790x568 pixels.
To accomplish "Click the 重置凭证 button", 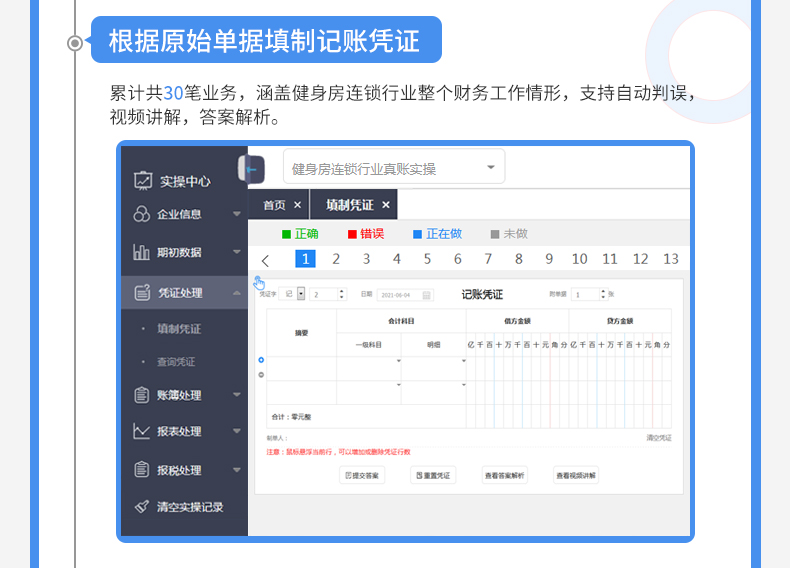I will [433, 475].
